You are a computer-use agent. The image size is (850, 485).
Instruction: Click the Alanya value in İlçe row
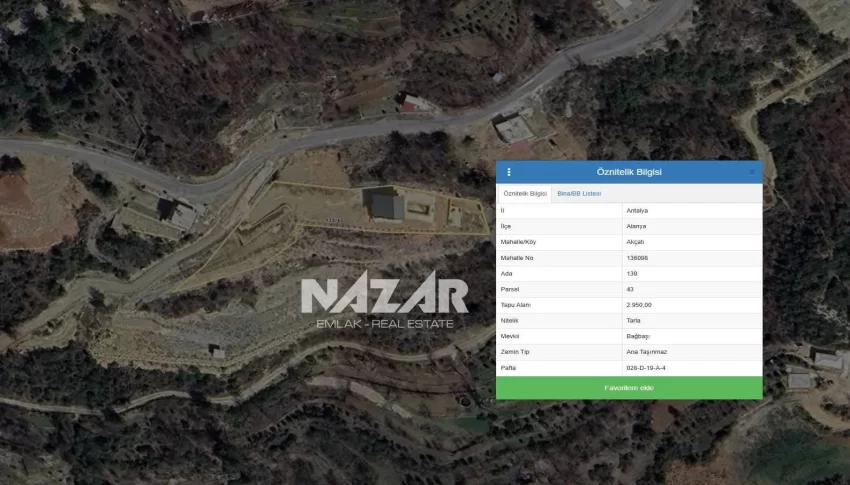tap(636, 226)
